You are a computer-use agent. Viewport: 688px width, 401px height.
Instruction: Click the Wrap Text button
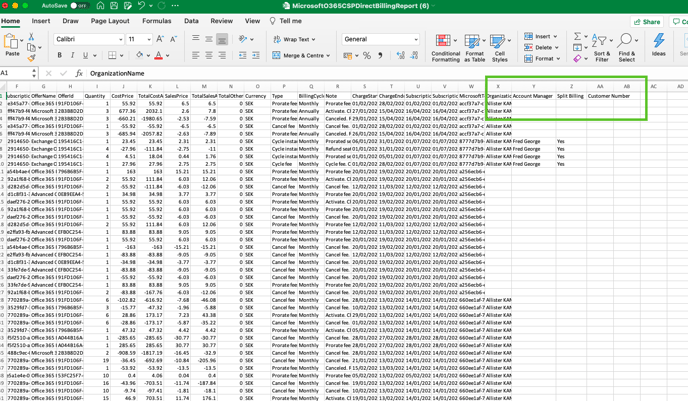coord(294,39)
